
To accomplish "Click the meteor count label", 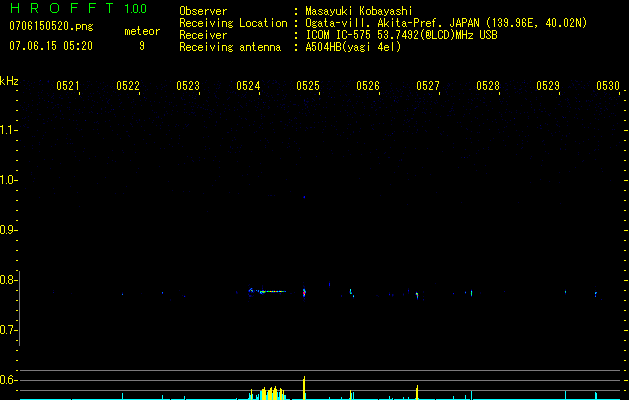I will (142, 31).
